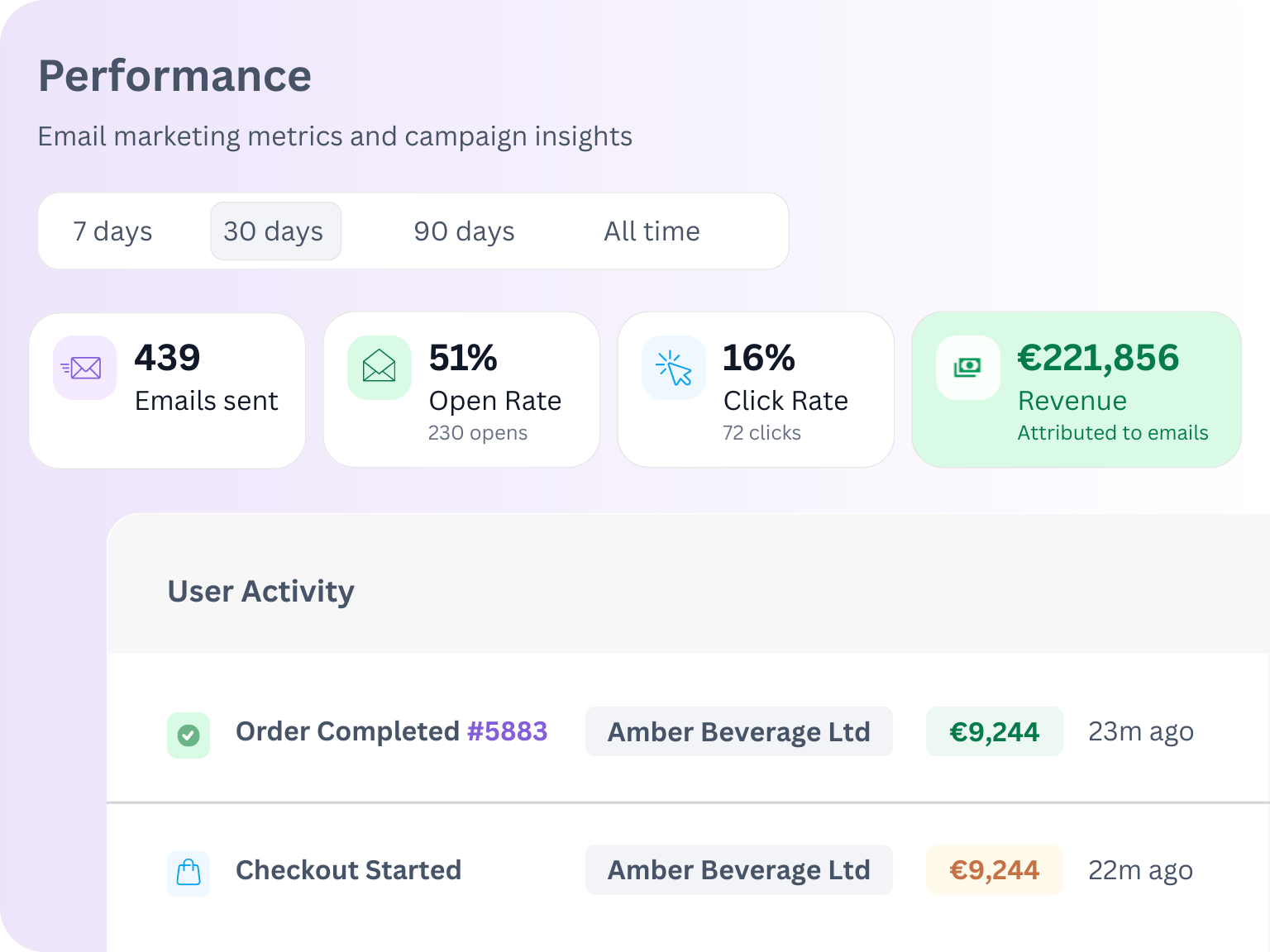Click the blue Checkout Started shopping bag icon

click(189, 873)
